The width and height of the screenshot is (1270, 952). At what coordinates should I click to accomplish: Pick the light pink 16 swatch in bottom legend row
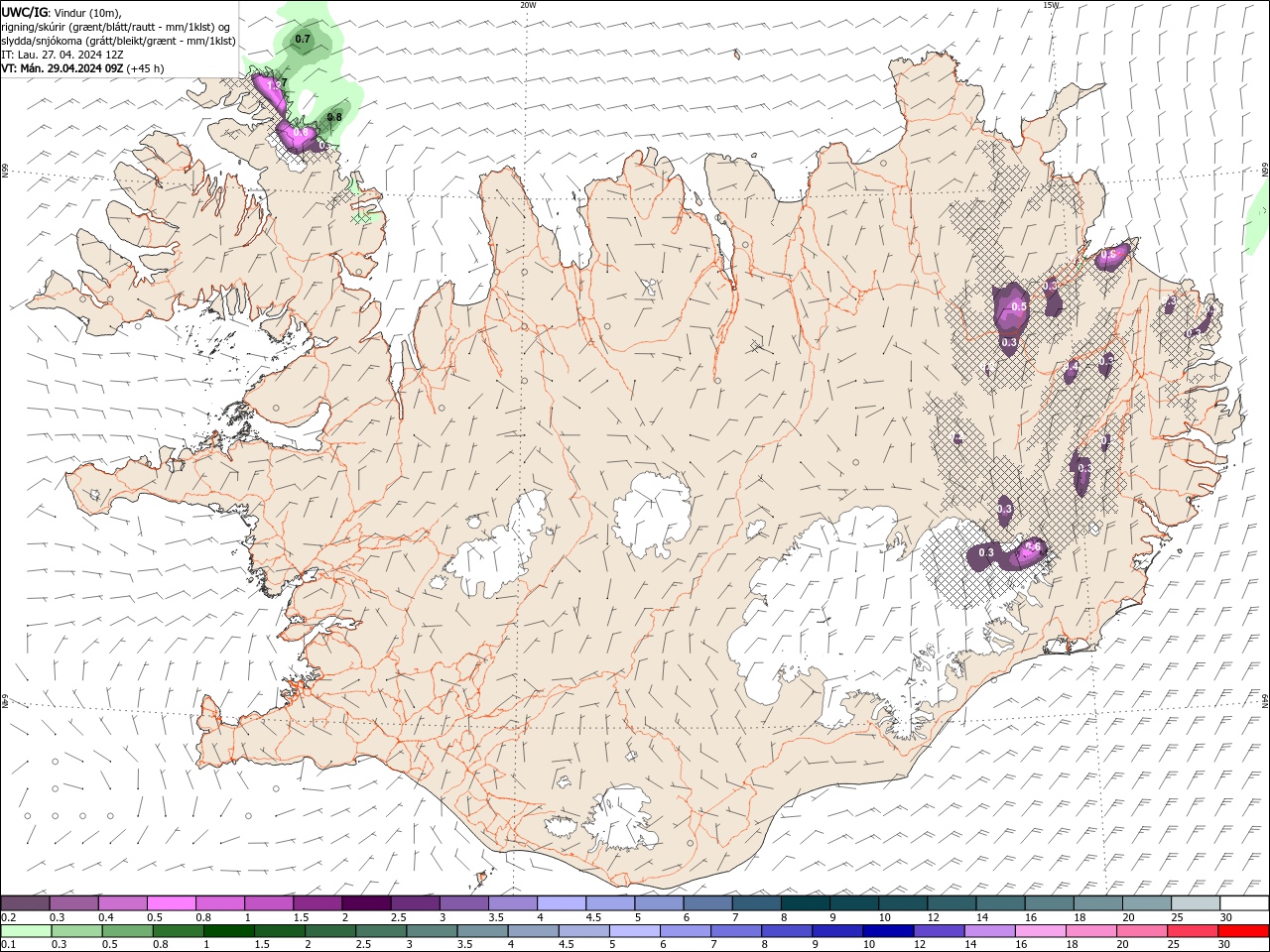tap(1041, 931)
